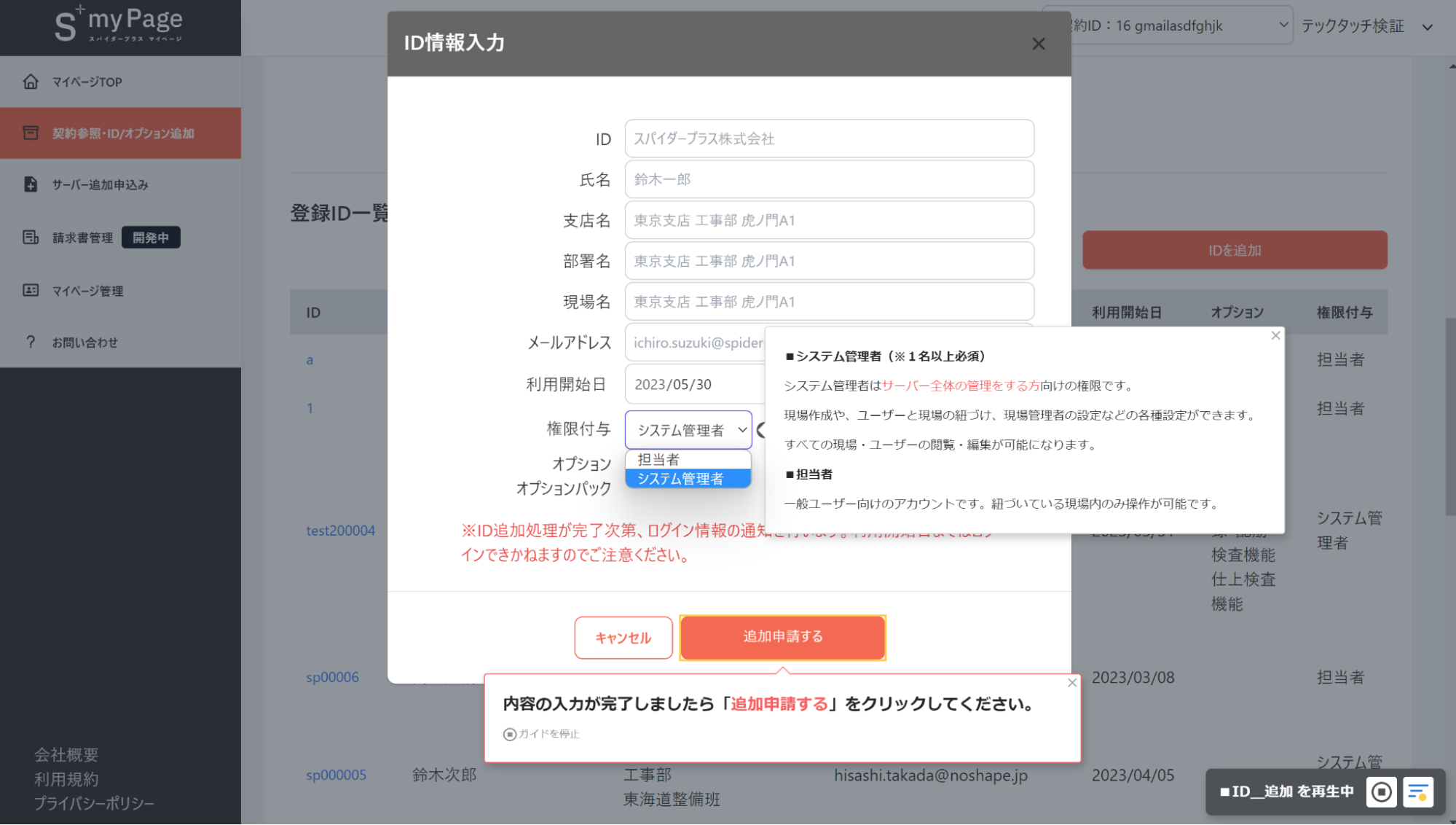This screenshot has height=825, width=1456.
Task: Click the 追加申請する button
Action: click(x=782, y=636)
